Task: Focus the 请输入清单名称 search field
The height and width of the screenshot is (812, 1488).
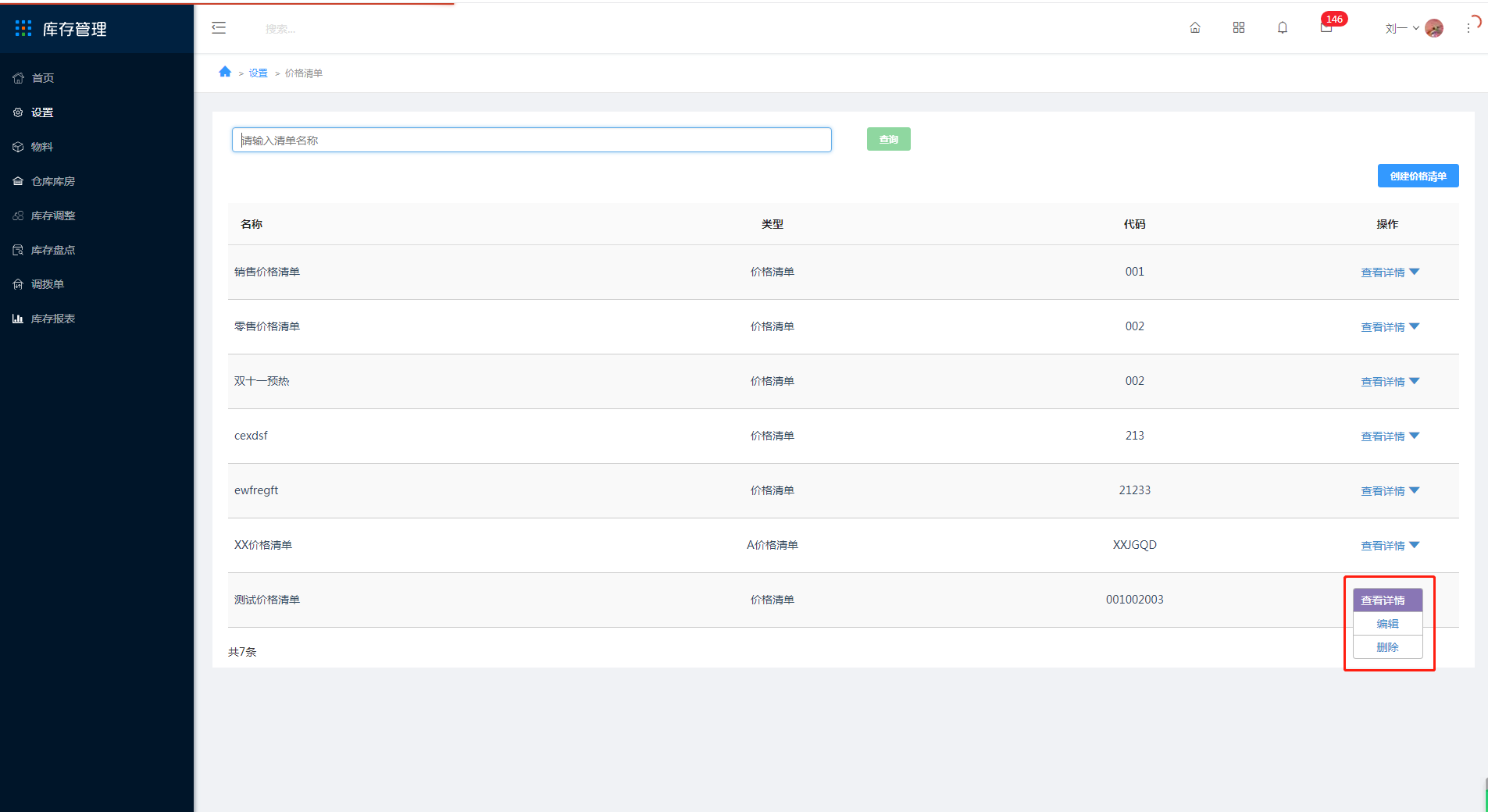Action: 531,140
